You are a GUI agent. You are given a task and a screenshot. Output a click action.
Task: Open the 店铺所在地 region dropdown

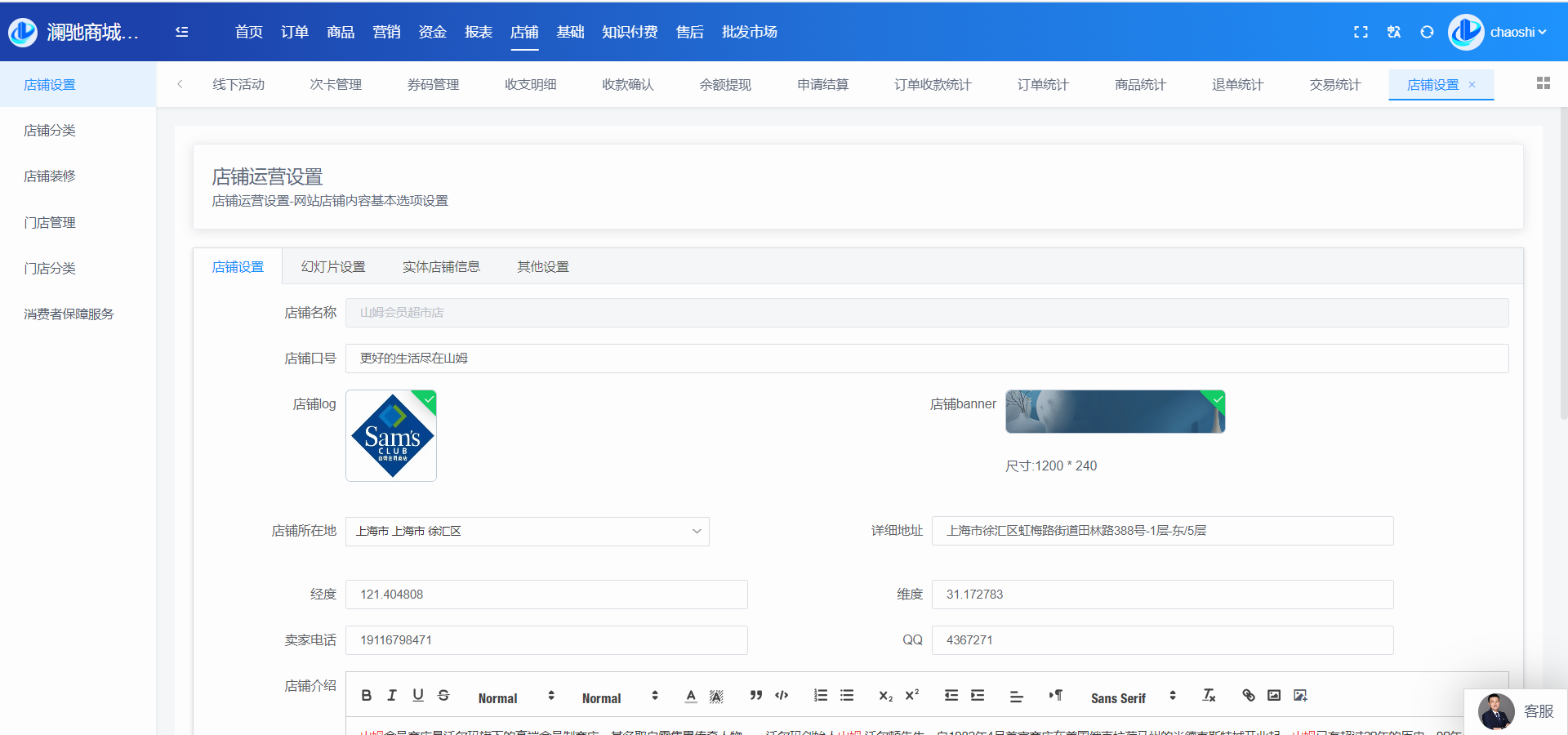(527, 532)
